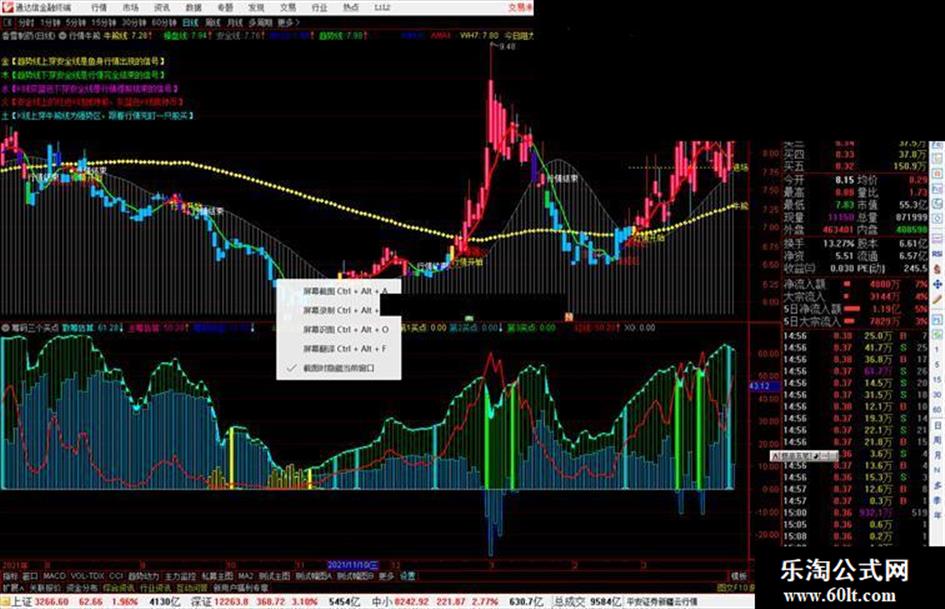The image size is (945, 609).
Task: Open the 发现 menu
Action: click(256, 8)
